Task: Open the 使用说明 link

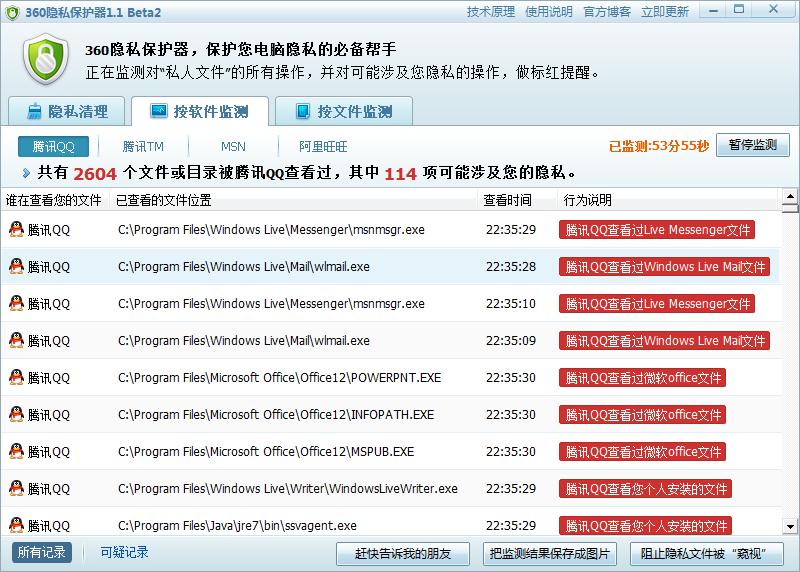Action: point(548,12)
